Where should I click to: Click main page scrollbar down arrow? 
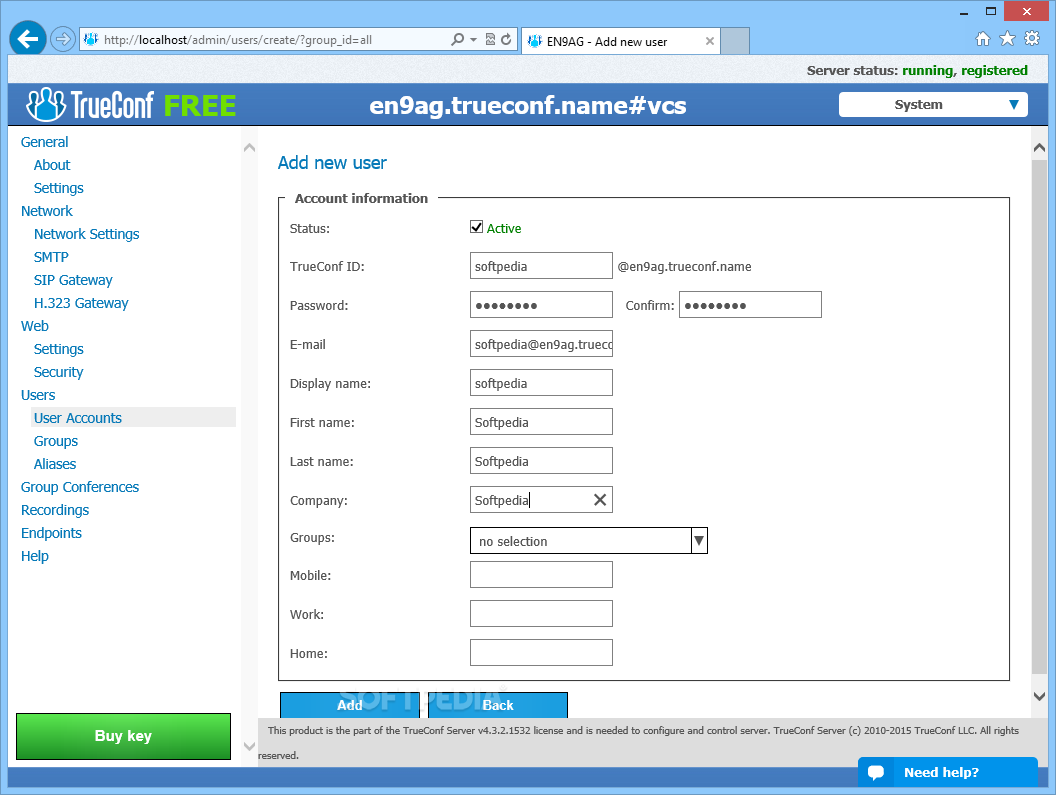1039,696
